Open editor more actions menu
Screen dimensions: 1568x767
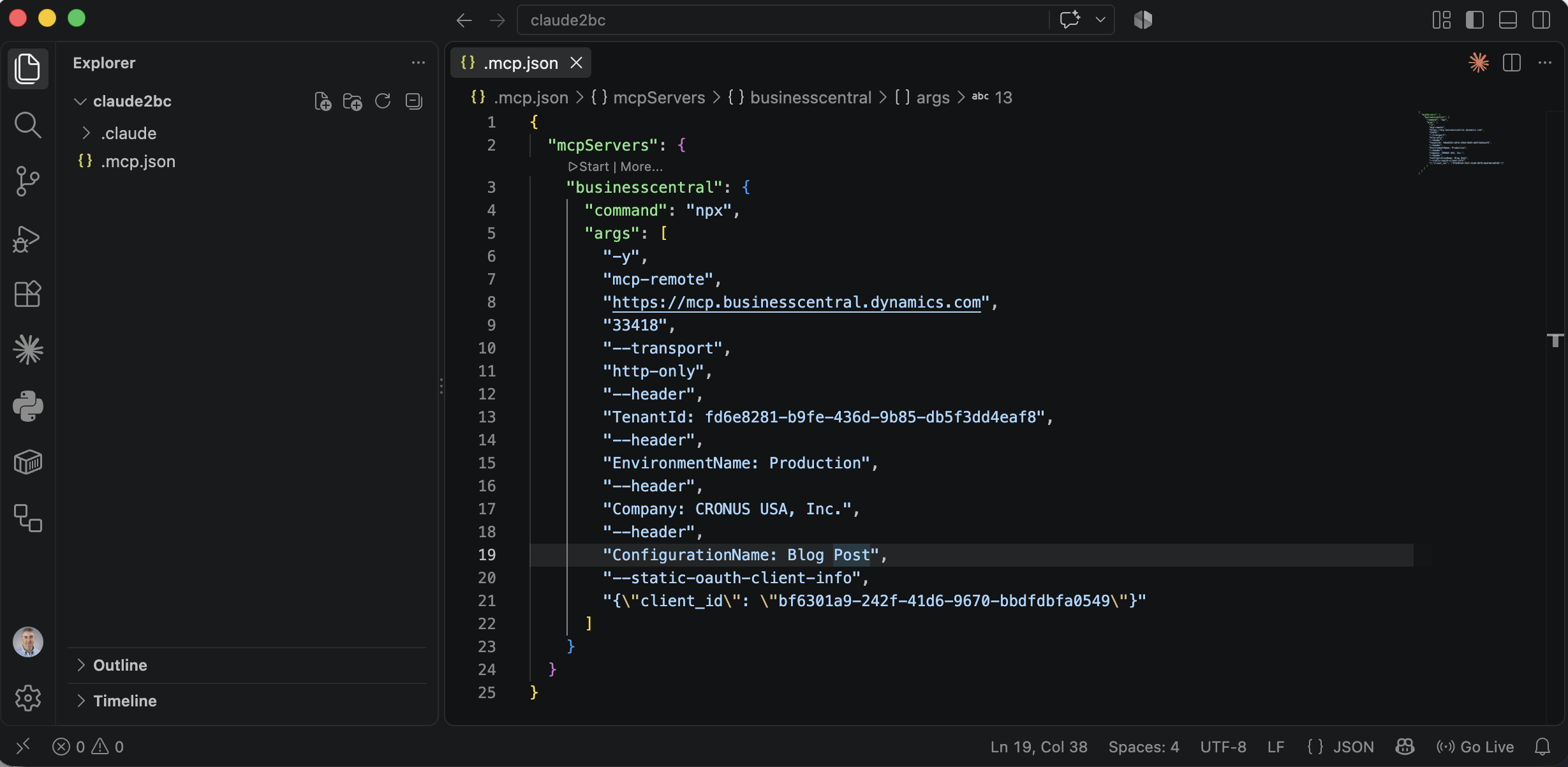(1544, 63)
